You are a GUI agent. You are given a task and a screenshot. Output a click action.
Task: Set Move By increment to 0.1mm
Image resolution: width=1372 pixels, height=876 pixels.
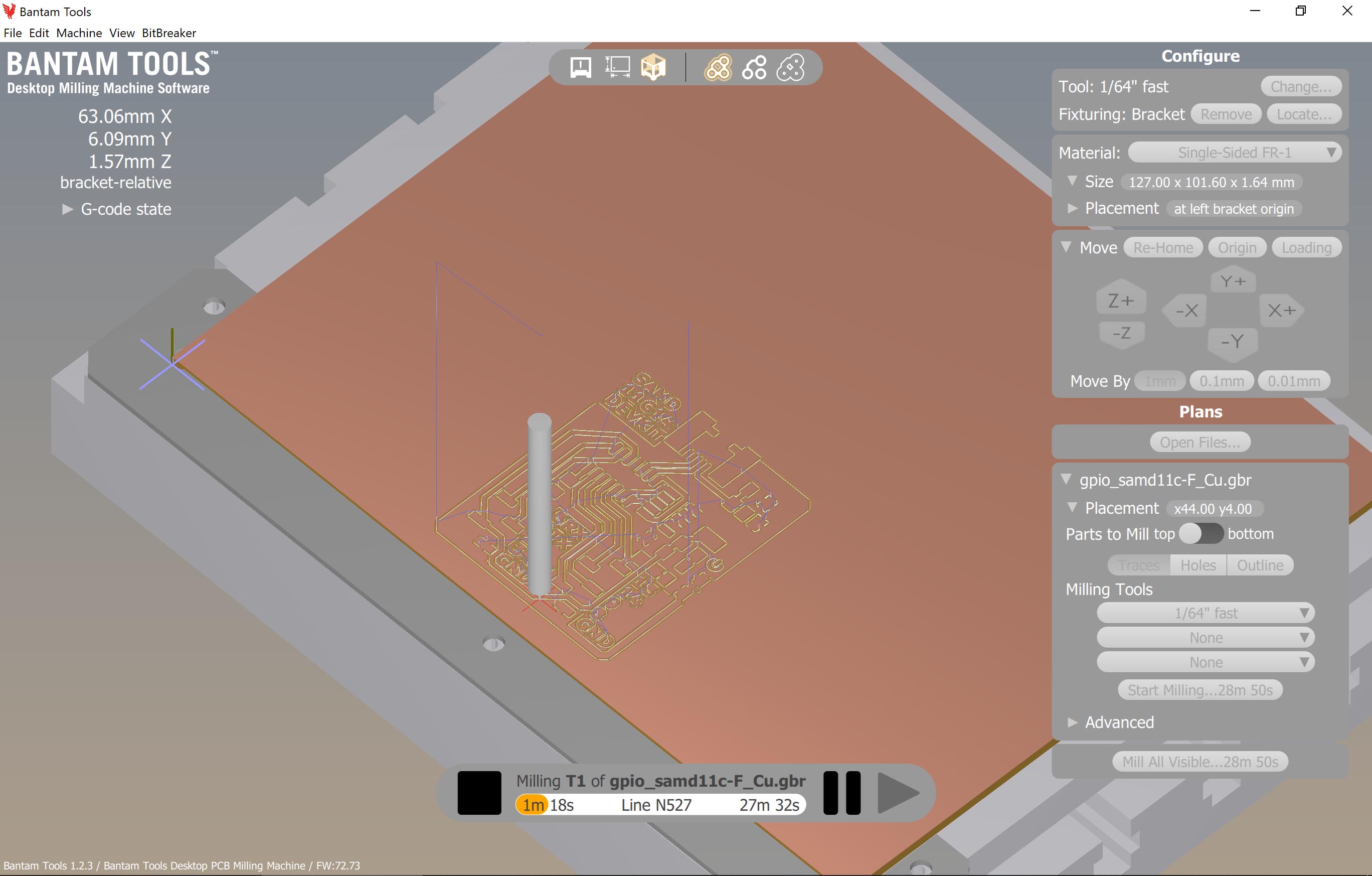point(1222,381)
